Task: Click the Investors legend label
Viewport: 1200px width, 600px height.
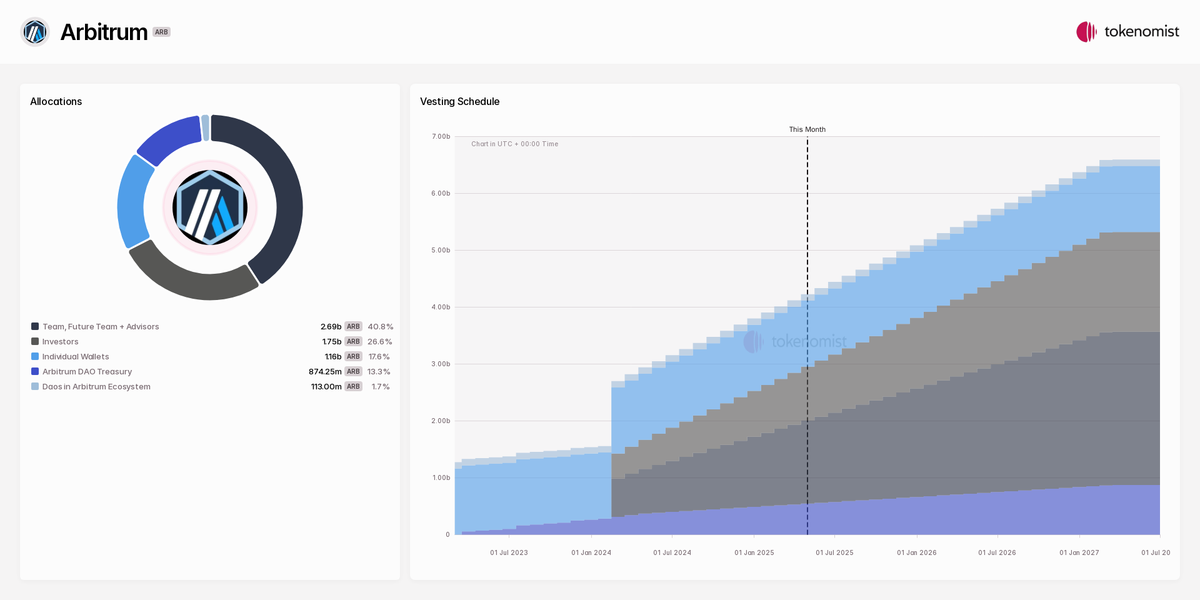Action: [x=60, y=342]
